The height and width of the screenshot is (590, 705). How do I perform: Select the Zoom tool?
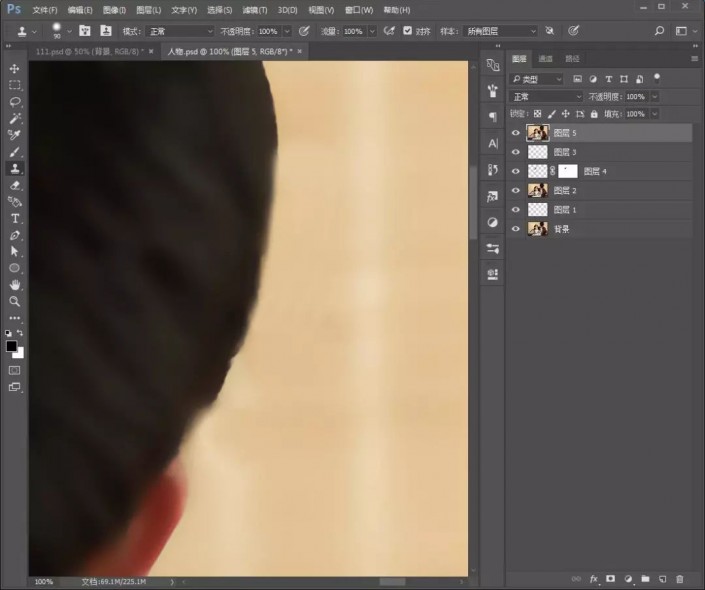(x=14, y=301)
